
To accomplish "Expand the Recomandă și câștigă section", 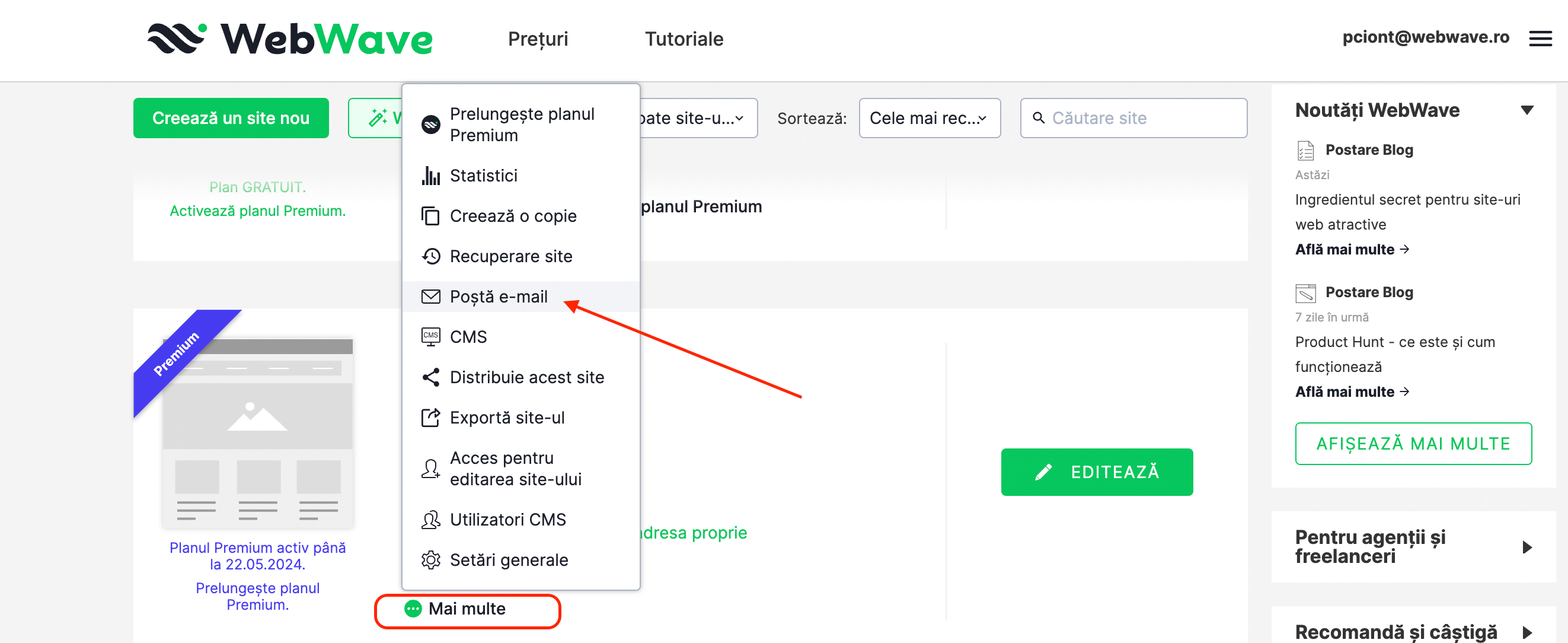I will (x=1527, y=632).
